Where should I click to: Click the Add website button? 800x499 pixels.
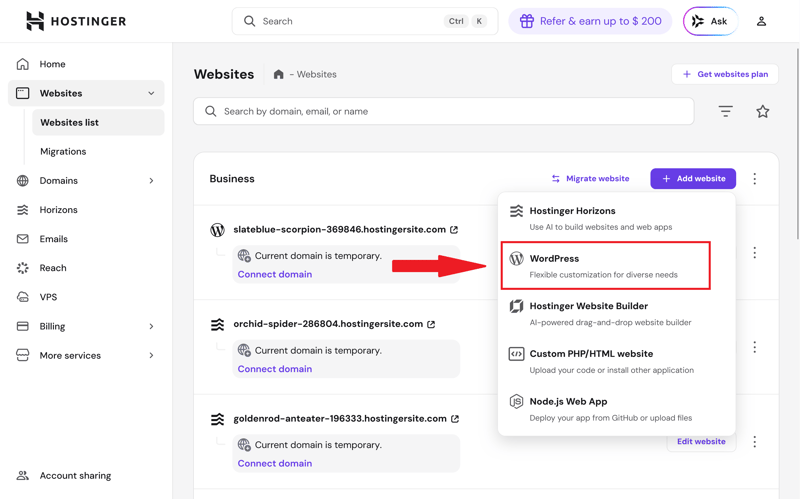coord(693,179)
